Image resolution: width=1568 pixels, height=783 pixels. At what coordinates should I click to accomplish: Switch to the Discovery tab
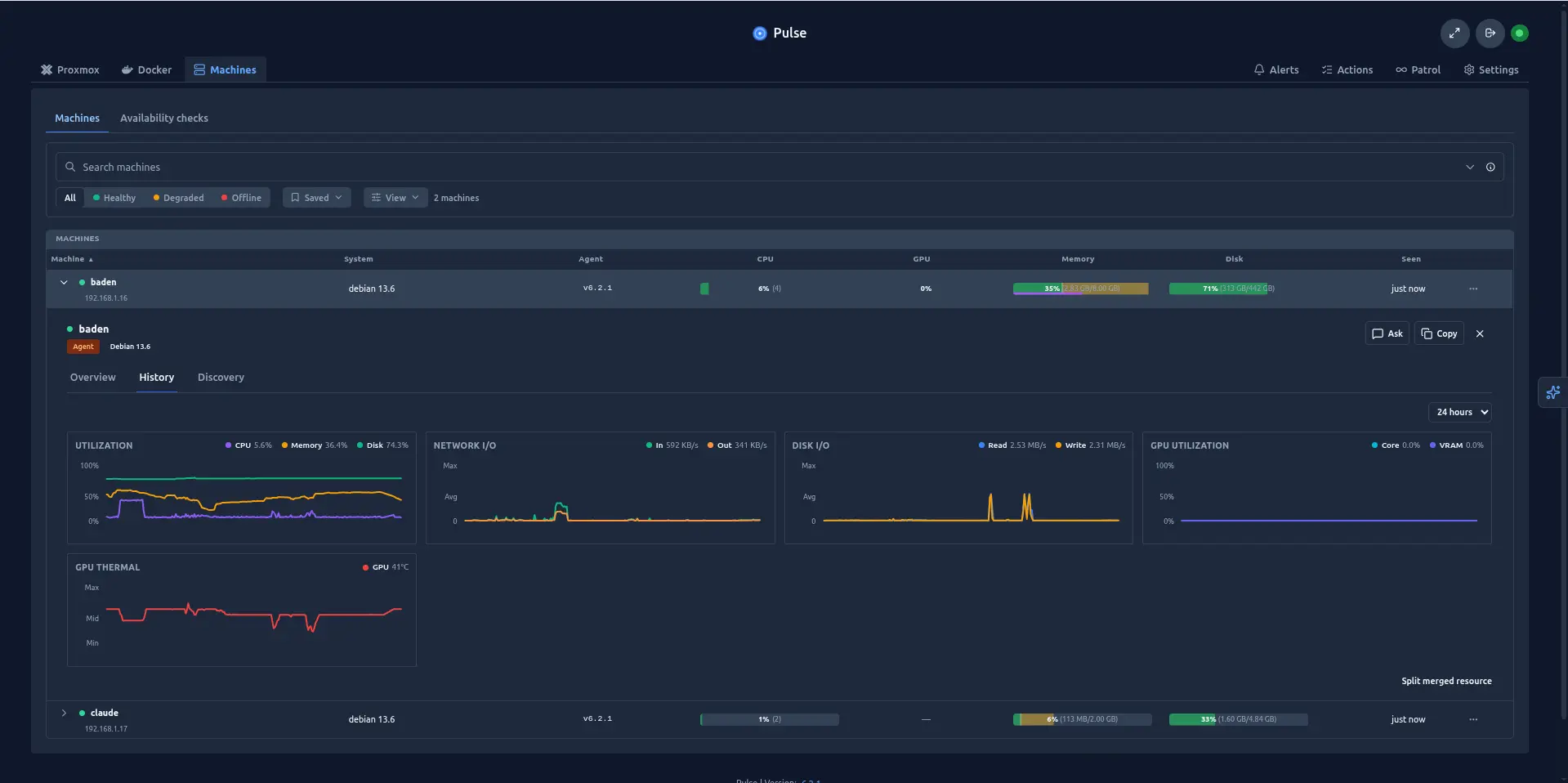(221, 378)
